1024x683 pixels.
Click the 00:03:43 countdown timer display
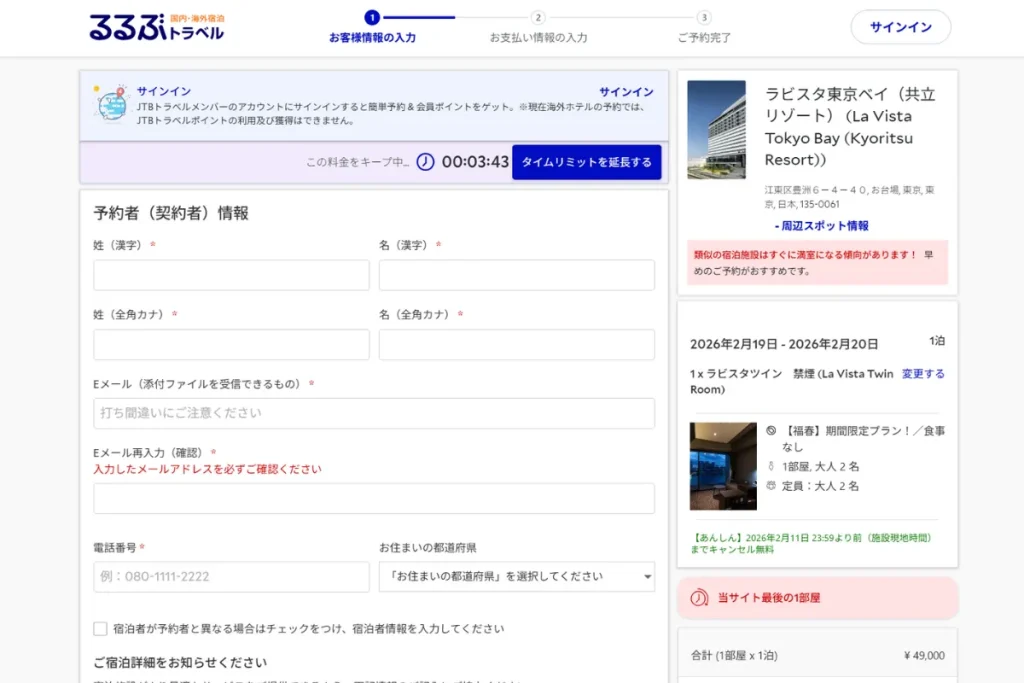pos(474,160)
